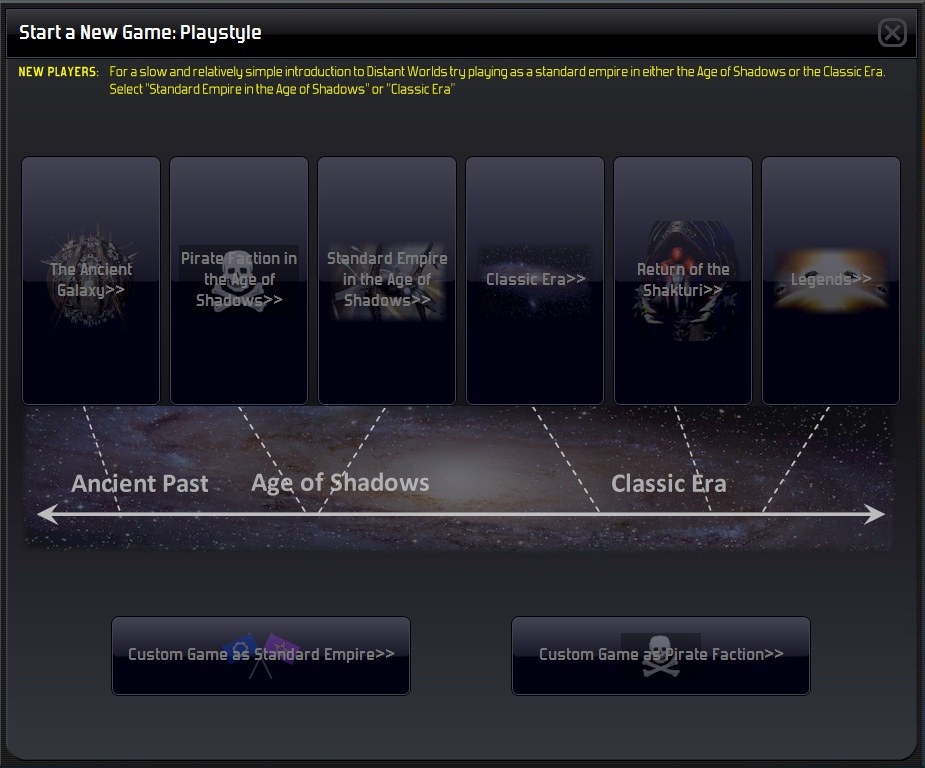The height and width of the screenshot is (768, 925).
Task: Select Return of the Shakturi card
Action: pos(683,280)
